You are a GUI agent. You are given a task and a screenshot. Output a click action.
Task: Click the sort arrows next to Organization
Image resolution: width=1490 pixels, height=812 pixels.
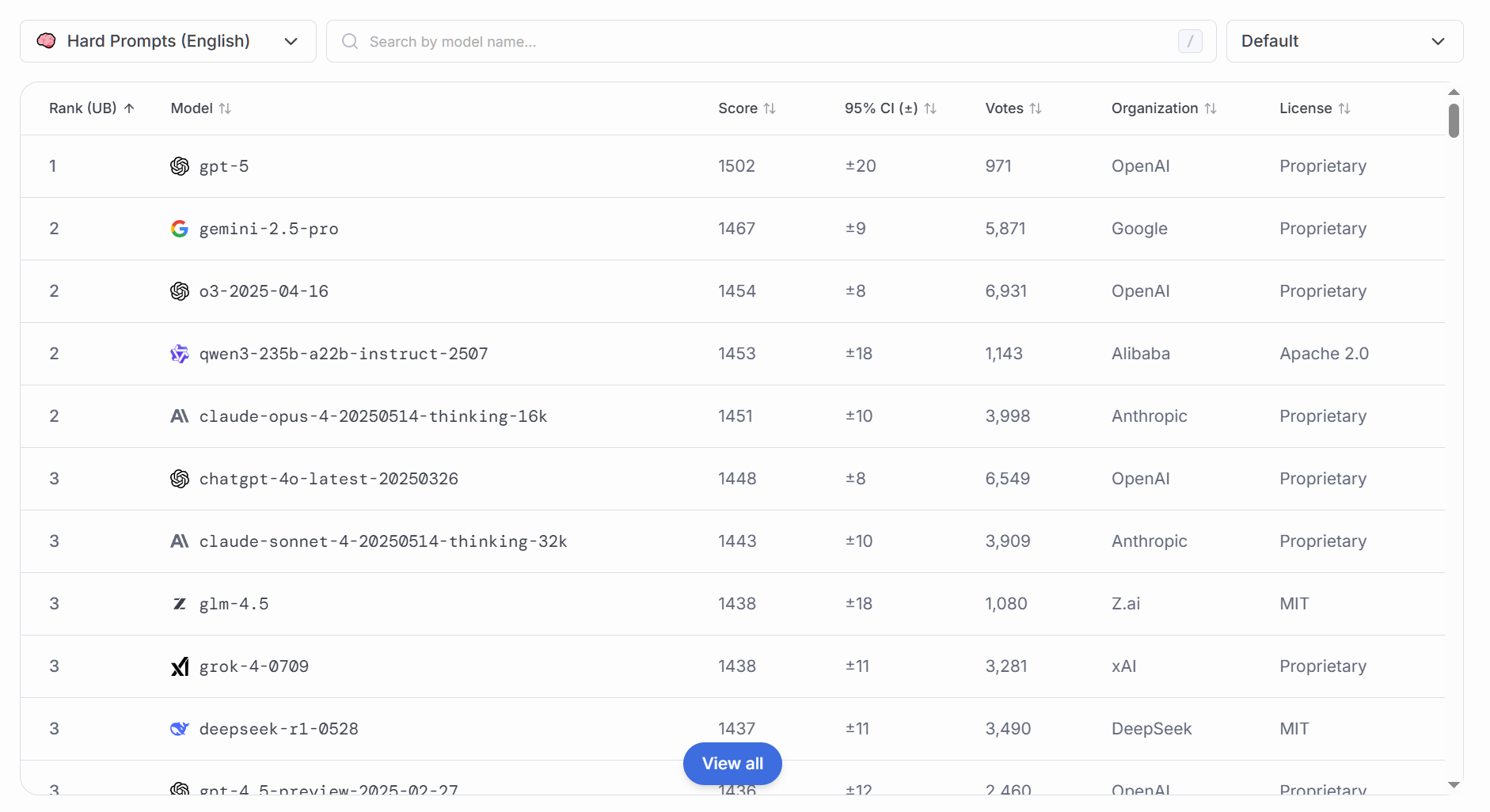[x=1211, y=108]
